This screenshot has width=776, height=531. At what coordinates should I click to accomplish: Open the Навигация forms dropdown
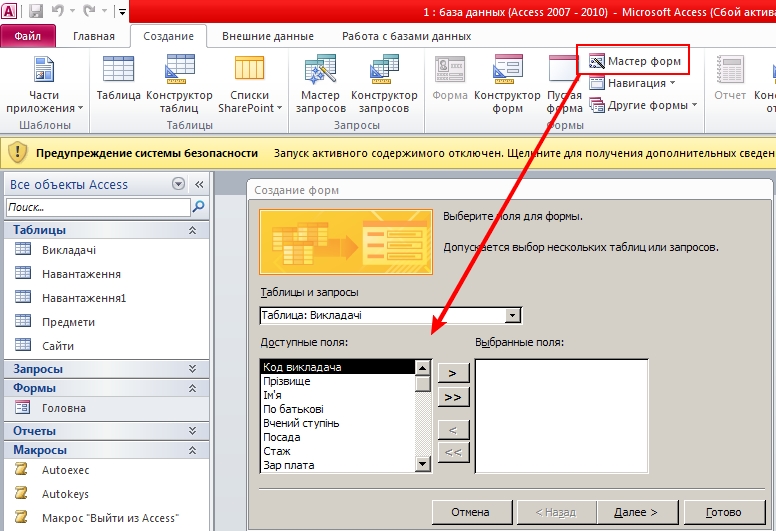tap(632, 83)
